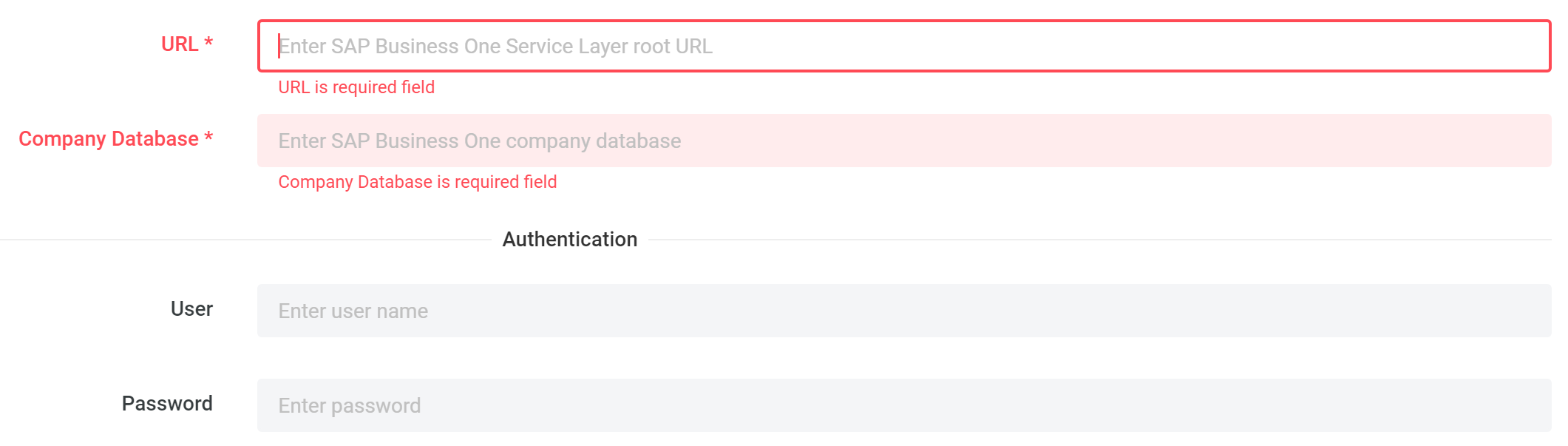Activate the Password input field
Screen dimensions: 1568x446
pos(903,405)
